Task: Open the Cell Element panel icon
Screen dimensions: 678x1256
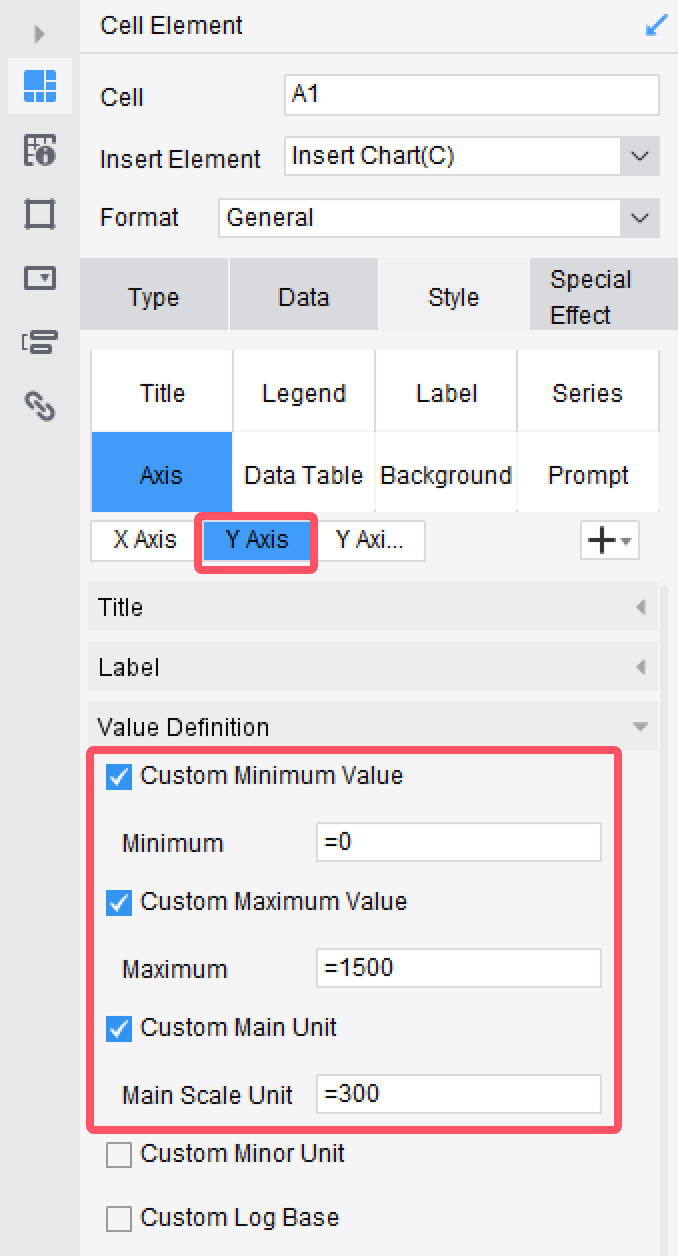Action: [40, 87]
